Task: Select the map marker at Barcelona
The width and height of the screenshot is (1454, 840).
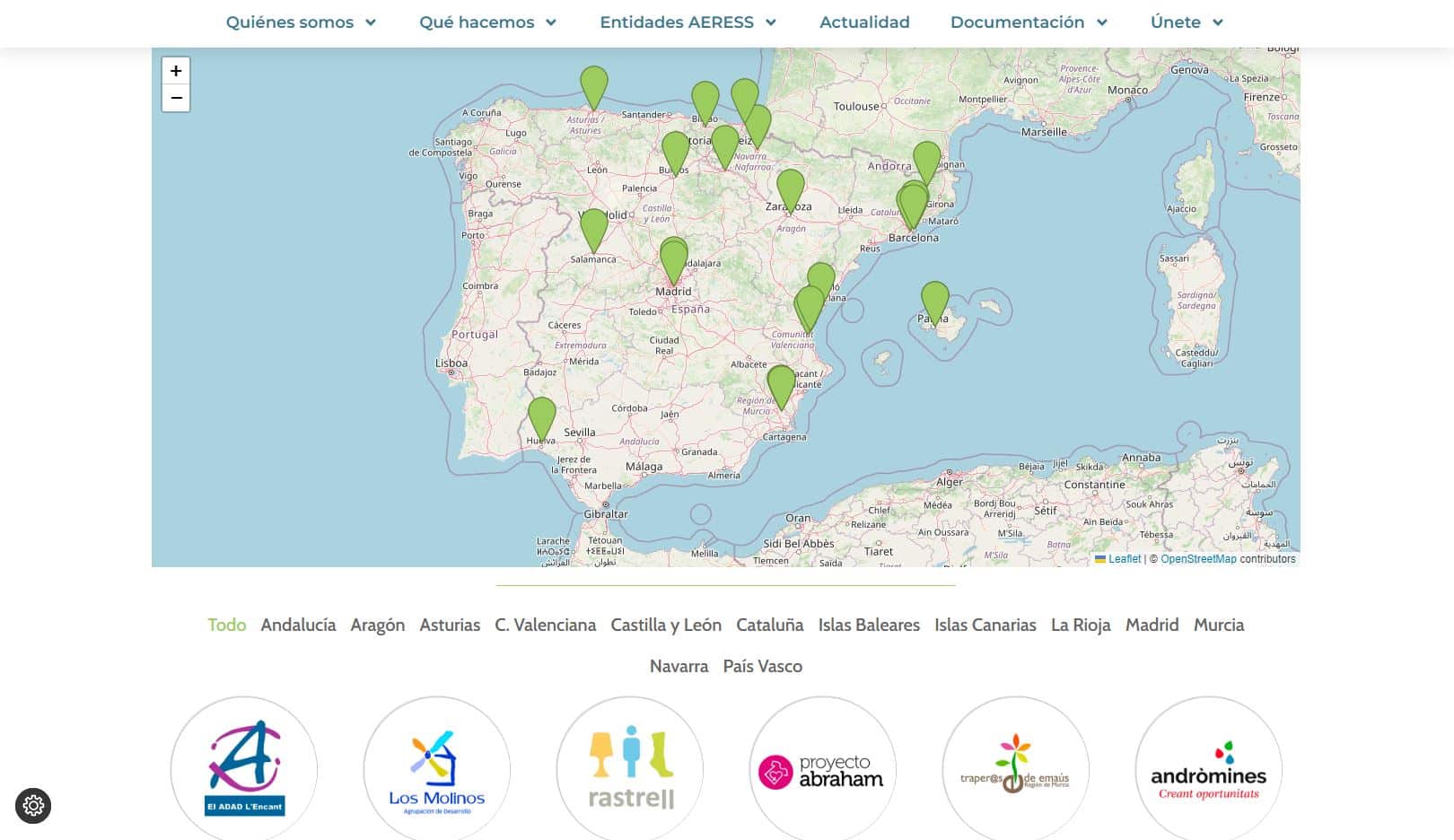Action: (913, 206)
